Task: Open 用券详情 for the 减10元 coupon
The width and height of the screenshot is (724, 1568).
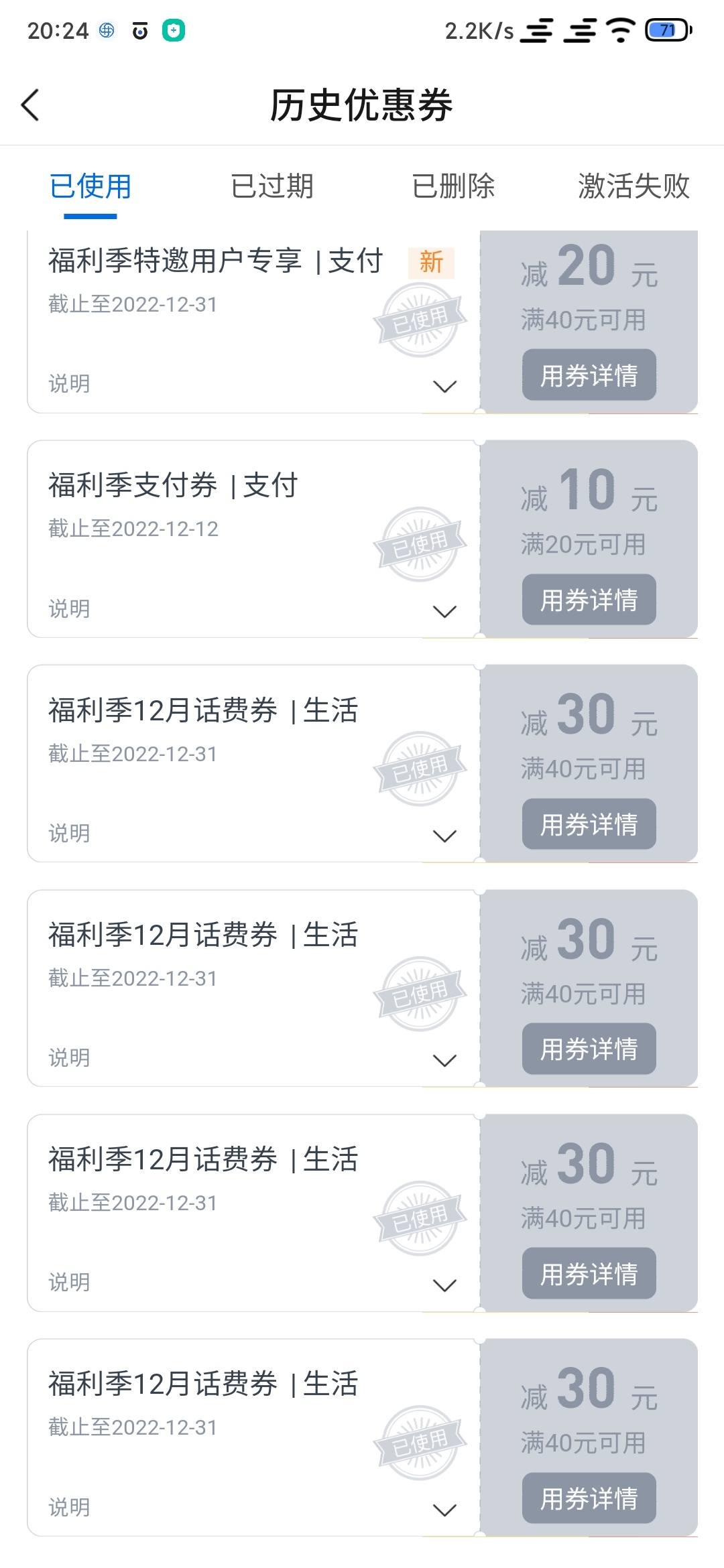Action: [589, 599]
